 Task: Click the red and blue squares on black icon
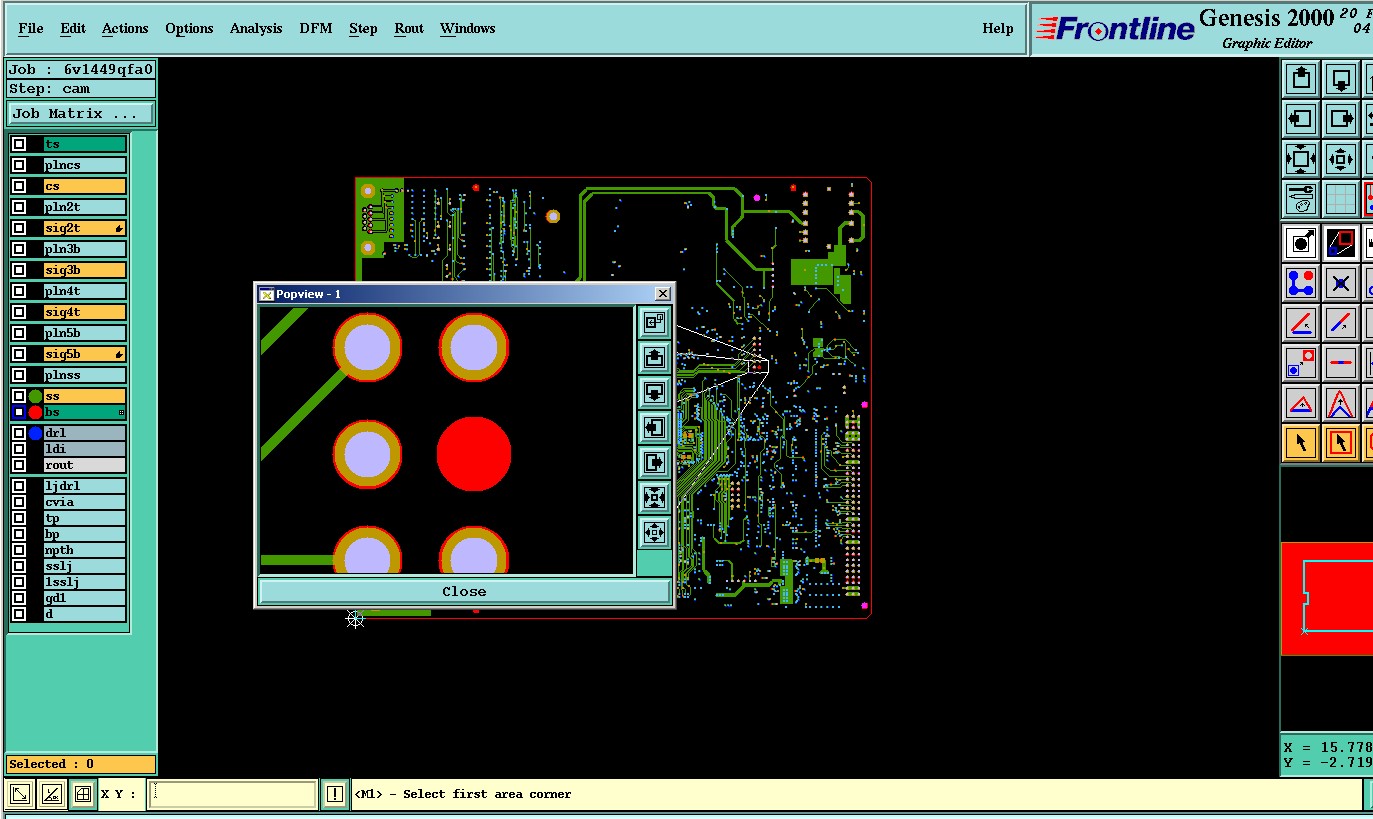click(x=1341, y=242)
